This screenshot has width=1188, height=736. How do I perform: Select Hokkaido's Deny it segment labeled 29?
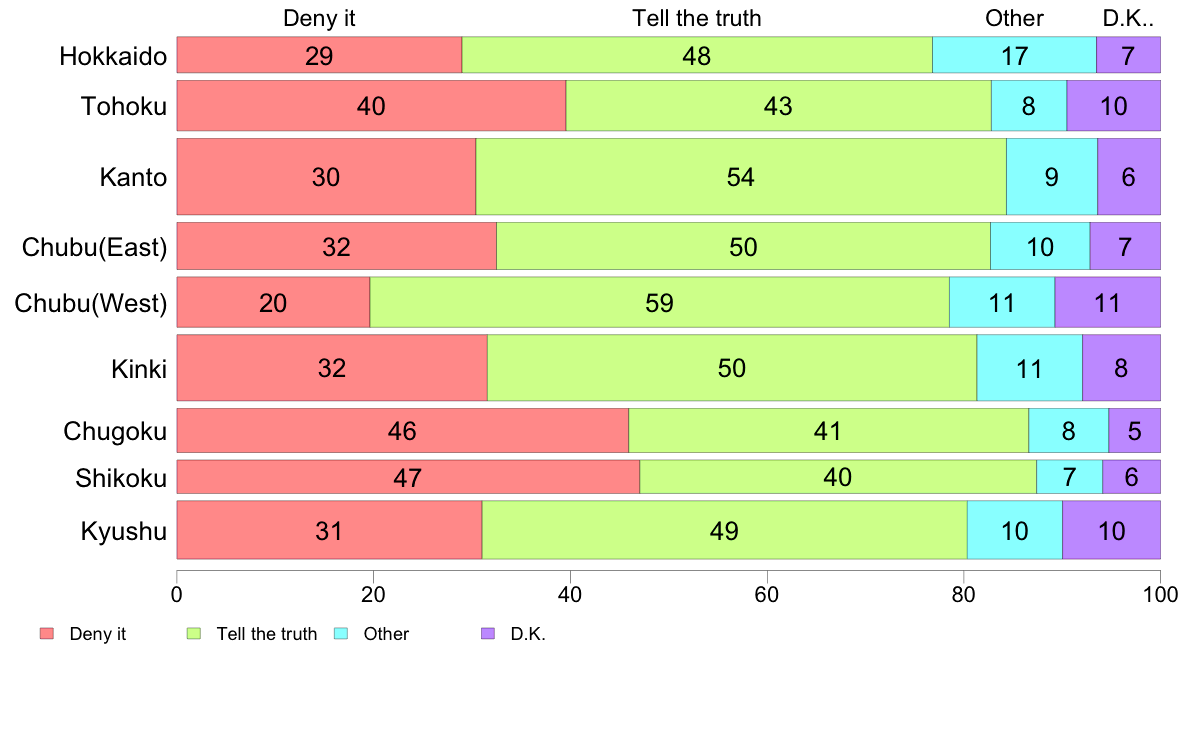point(319,55)
